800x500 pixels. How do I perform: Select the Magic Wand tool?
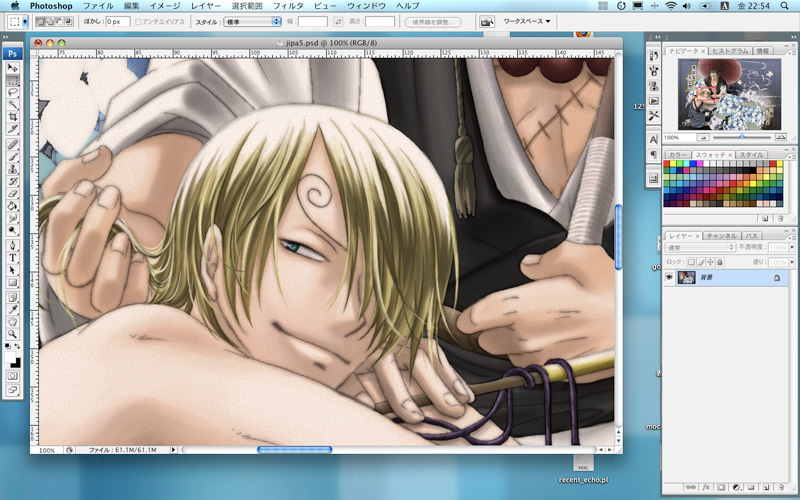[12, 105]
